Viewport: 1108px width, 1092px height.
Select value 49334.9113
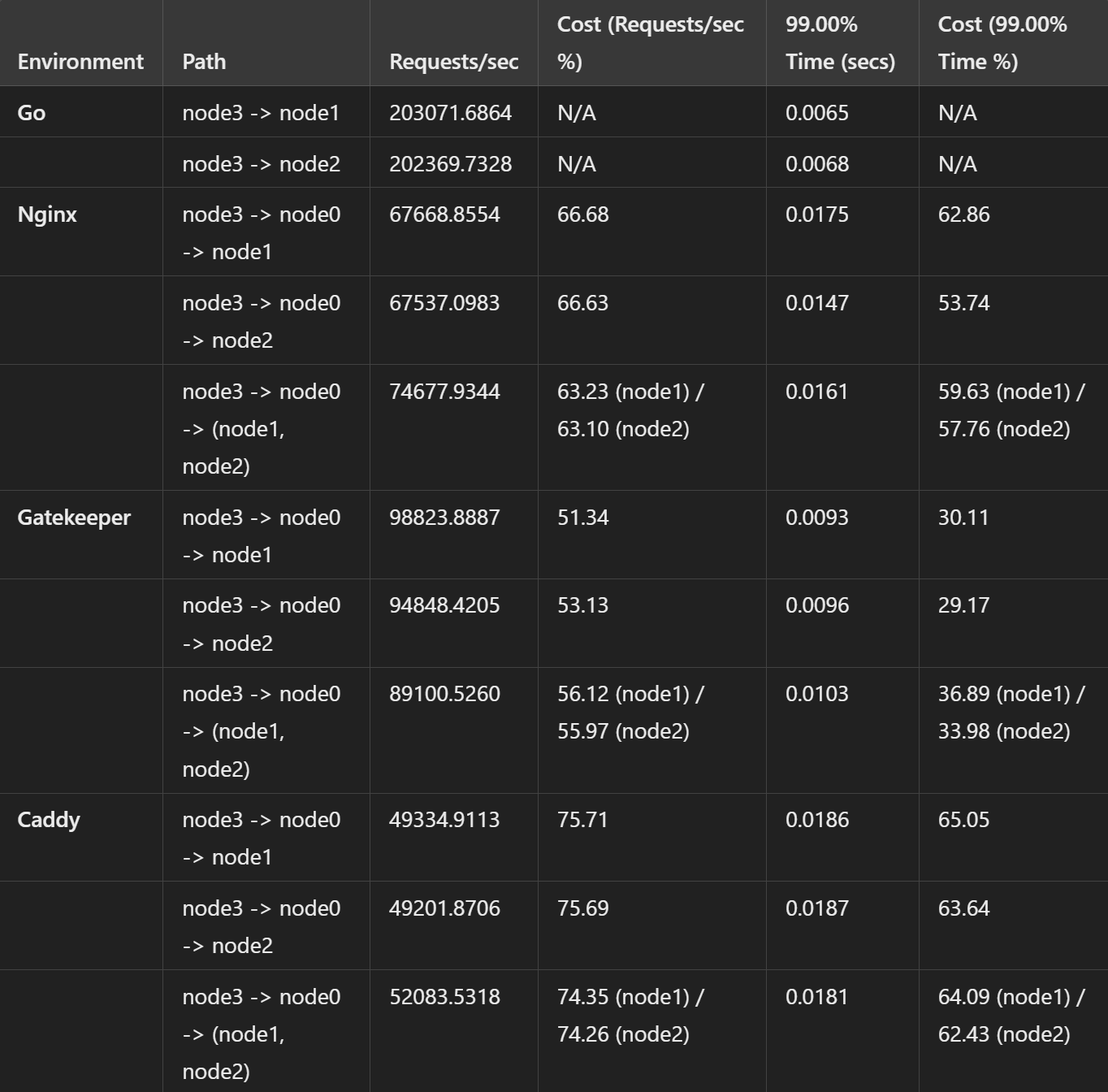444,820
